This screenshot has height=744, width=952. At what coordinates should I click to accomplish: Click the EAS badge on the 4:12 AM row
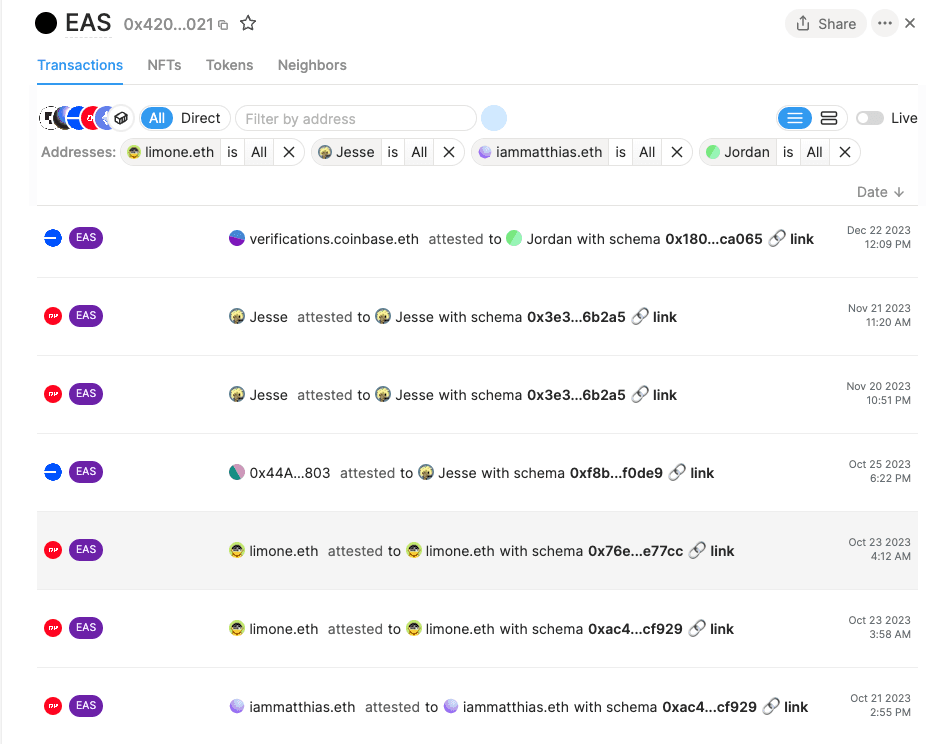point(86,550)
